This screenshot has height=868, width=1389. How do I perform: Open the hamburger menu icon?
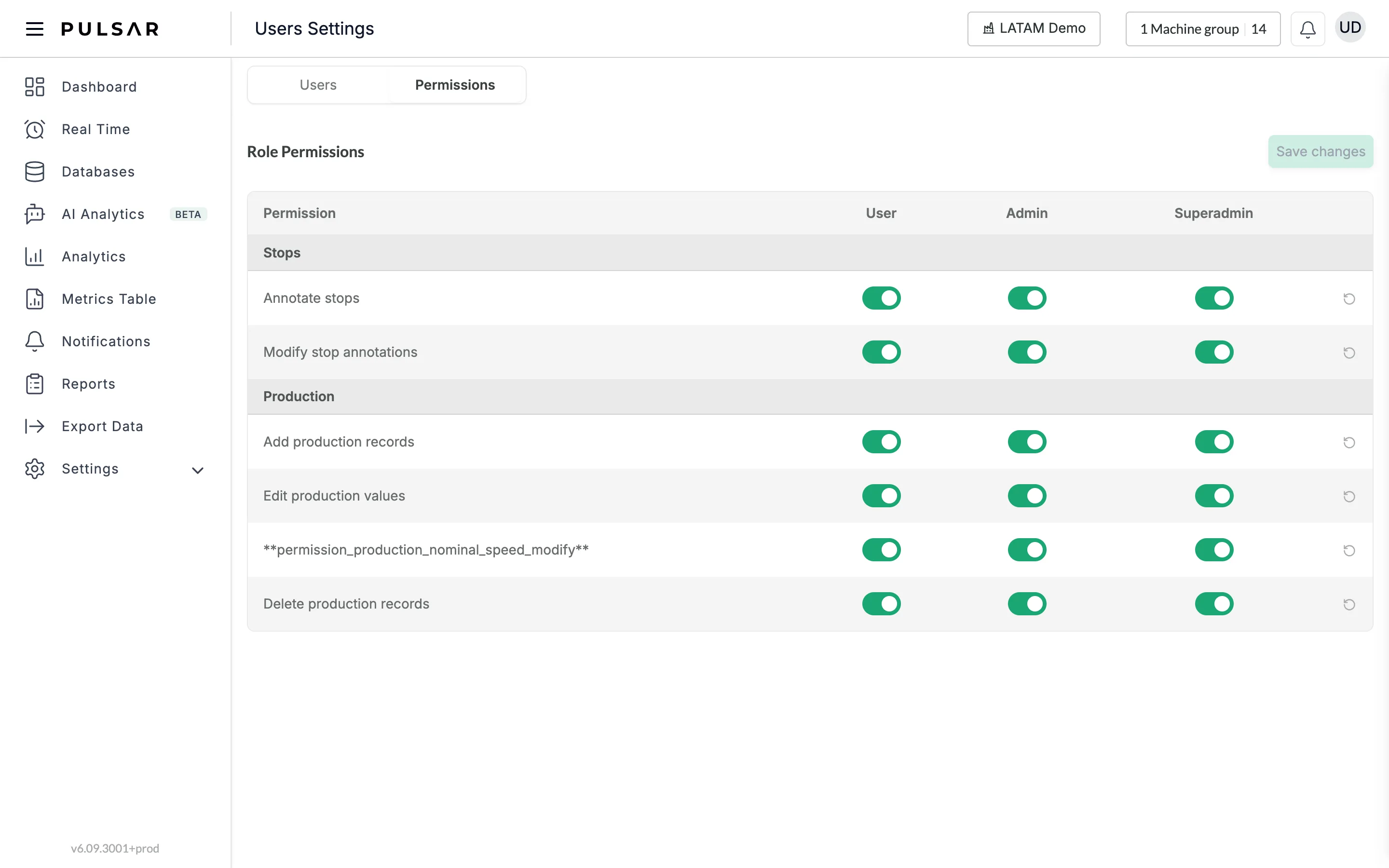tap(34, 29)
